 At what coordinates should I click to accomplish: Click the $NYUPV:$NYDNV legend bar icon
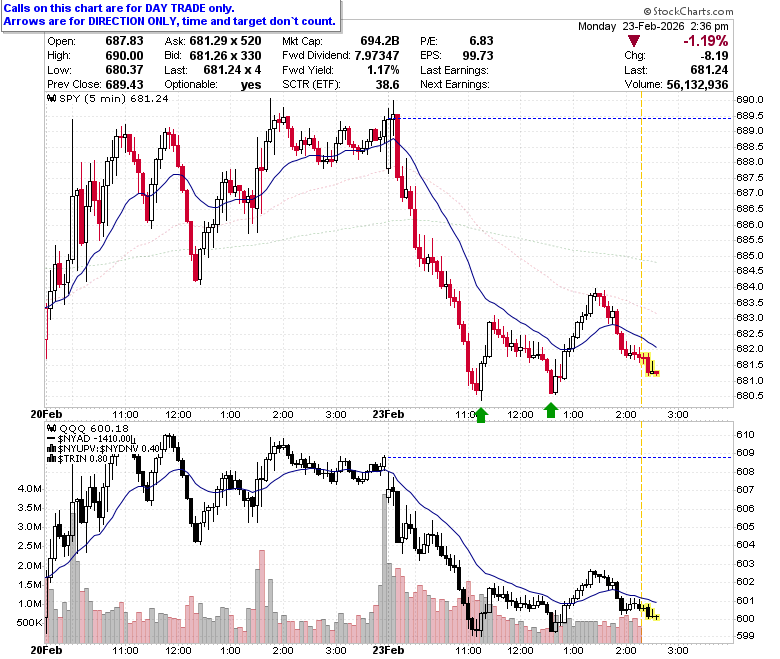click(x=51, y=449)
